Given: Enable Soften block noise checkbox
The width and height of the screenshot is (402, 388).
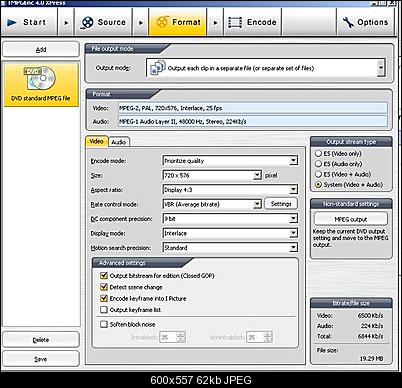Looking at the screenshot, I should 104,324.
